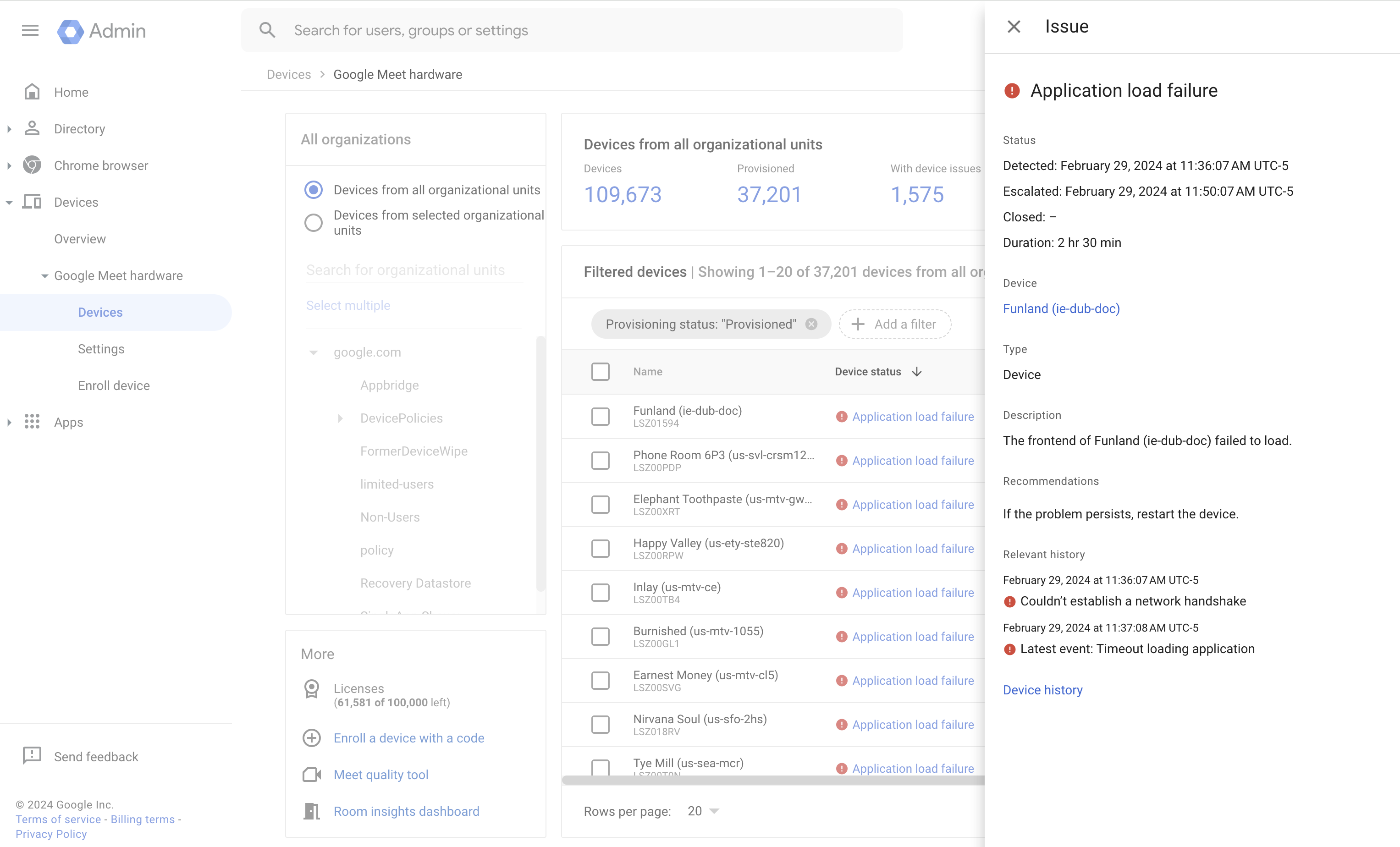Toggle the select-all checkbox in table header
Image resolution: width=1400 pixels, height=847 pixels.
[600, 372]
